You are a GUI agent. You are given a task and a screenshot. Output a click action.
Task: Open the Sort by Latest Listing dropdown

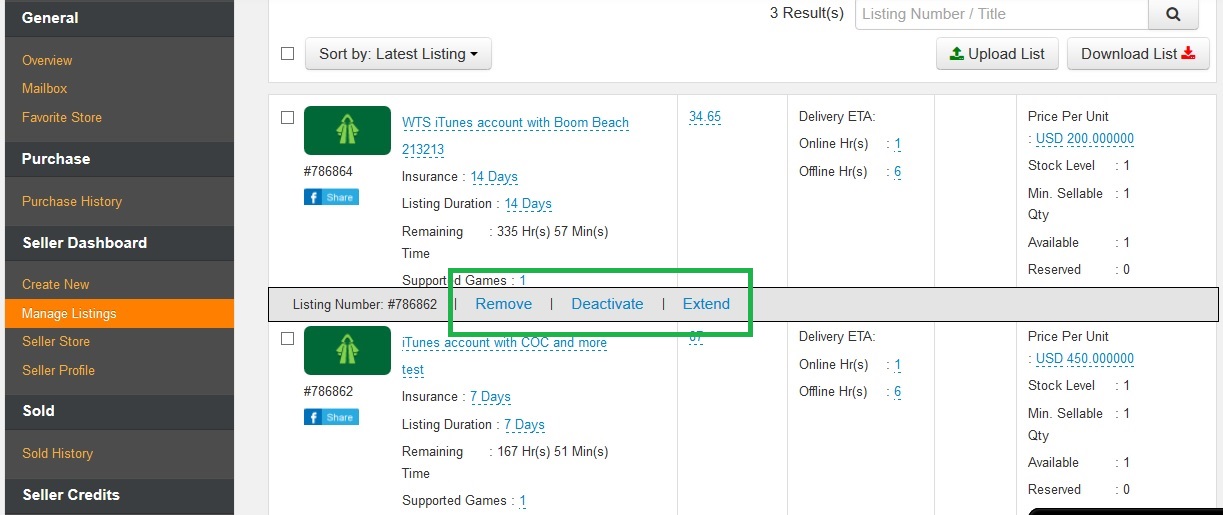398,54
